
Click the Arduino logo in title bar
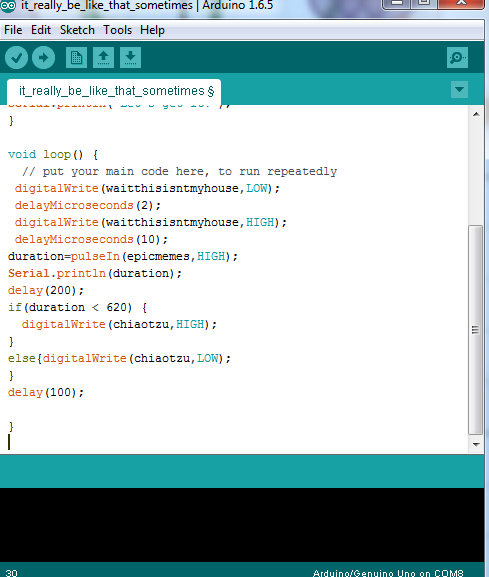point(8,5)
